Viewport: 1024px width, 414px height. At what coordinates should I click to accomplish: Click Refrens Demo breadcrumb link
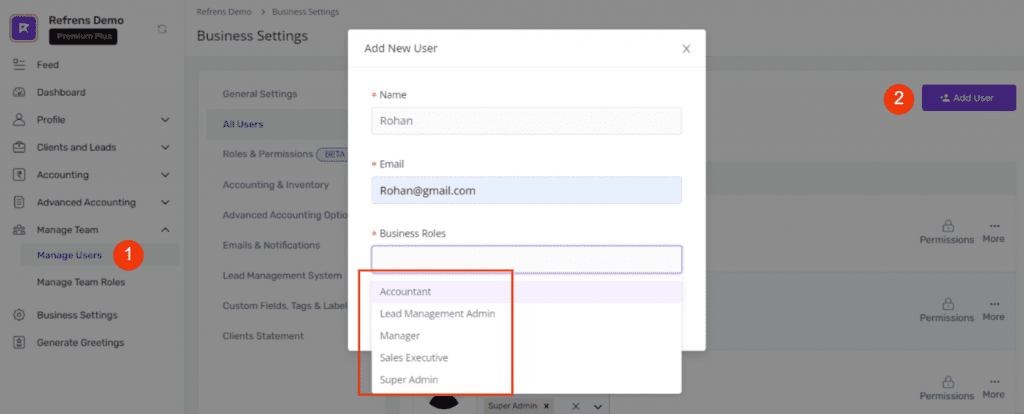click(223, 12)
